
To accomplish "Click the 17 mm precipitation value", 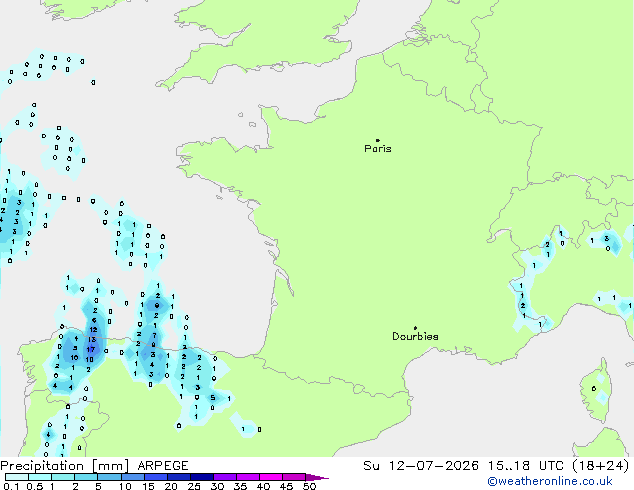I will click(x=91, y=349).
